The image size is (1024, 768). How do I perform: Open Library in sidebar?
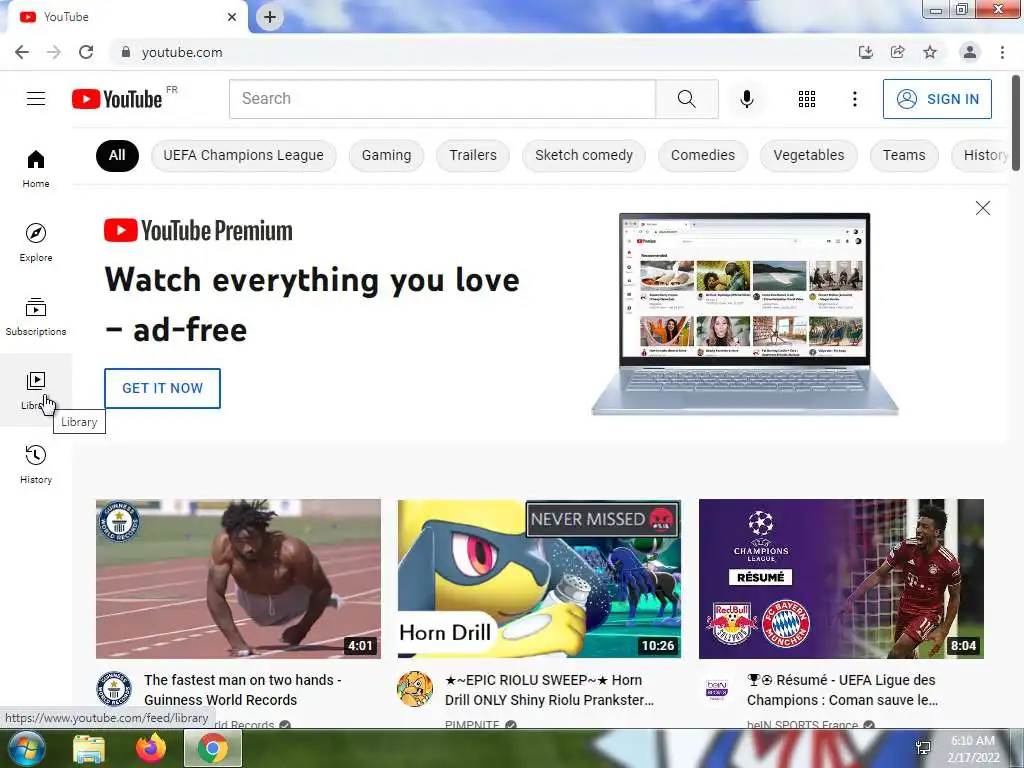point(36,390)
